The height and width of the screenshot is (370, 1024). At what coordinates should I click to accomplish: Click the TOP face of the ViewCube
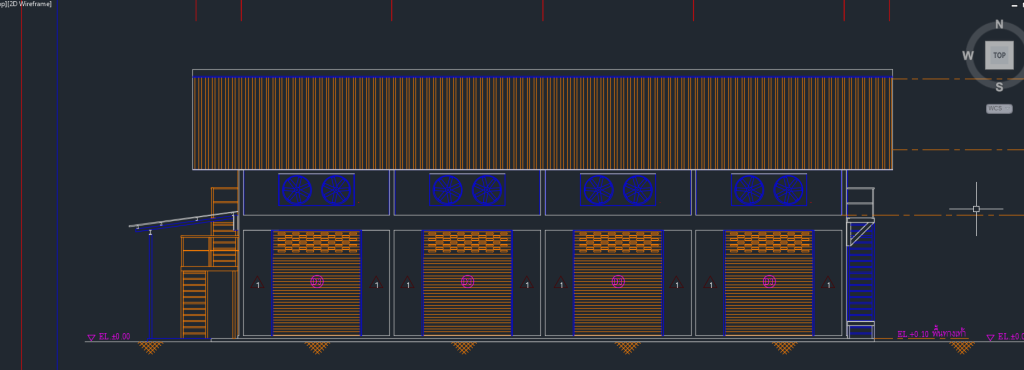coord(999,55)
